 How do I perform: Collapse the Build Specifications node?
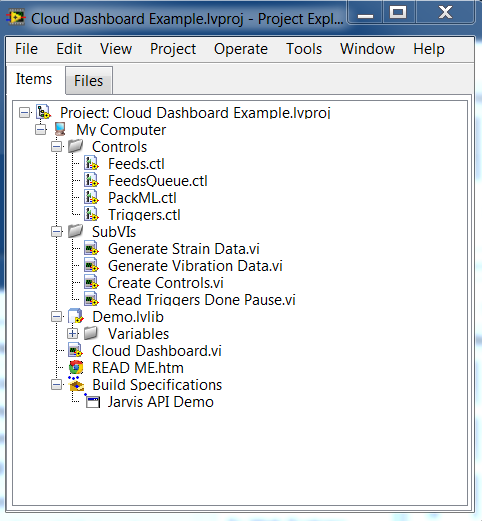click(56, 385)
